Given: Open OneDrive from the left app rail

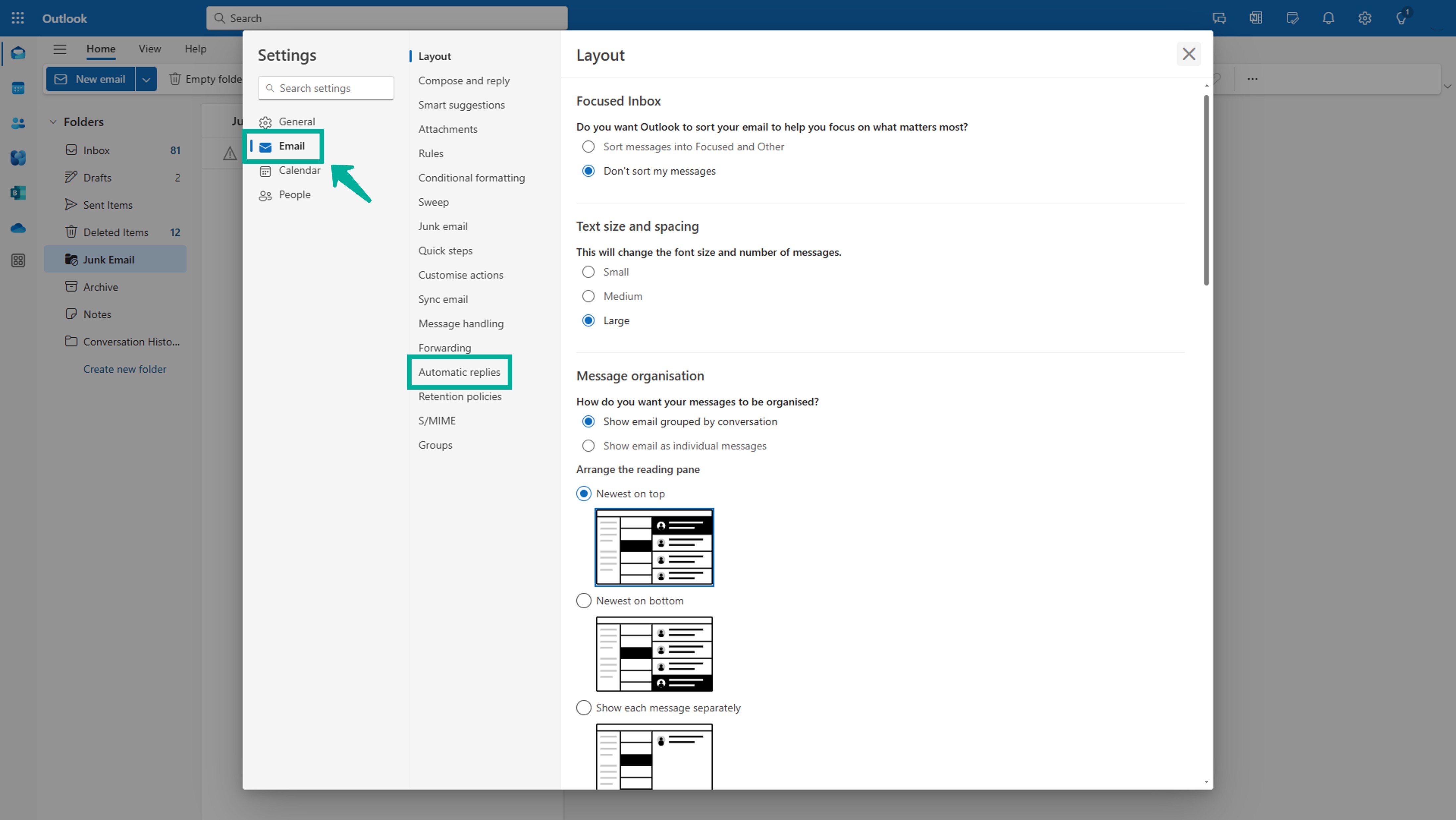Looking at the screenshot, I should pyautogui.click(x=18, y=228).
